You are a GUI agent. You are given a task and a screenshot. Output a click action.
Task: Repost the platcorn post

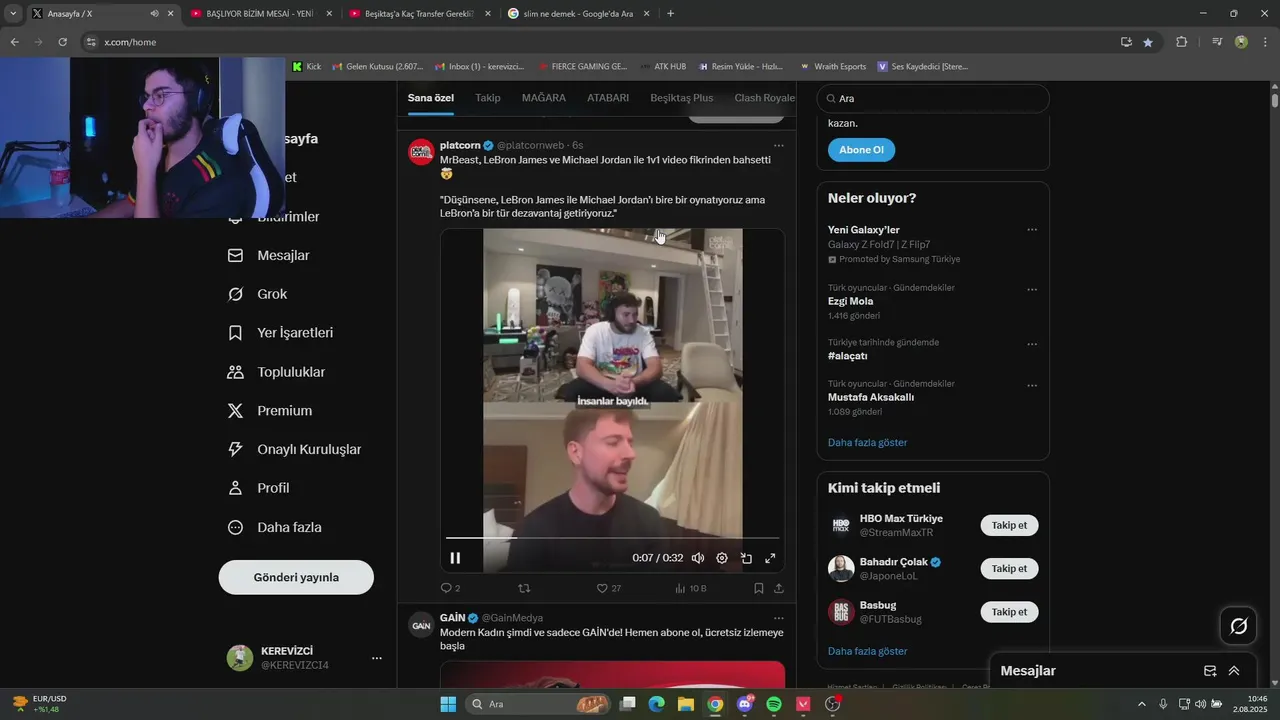tap(523, 588)
